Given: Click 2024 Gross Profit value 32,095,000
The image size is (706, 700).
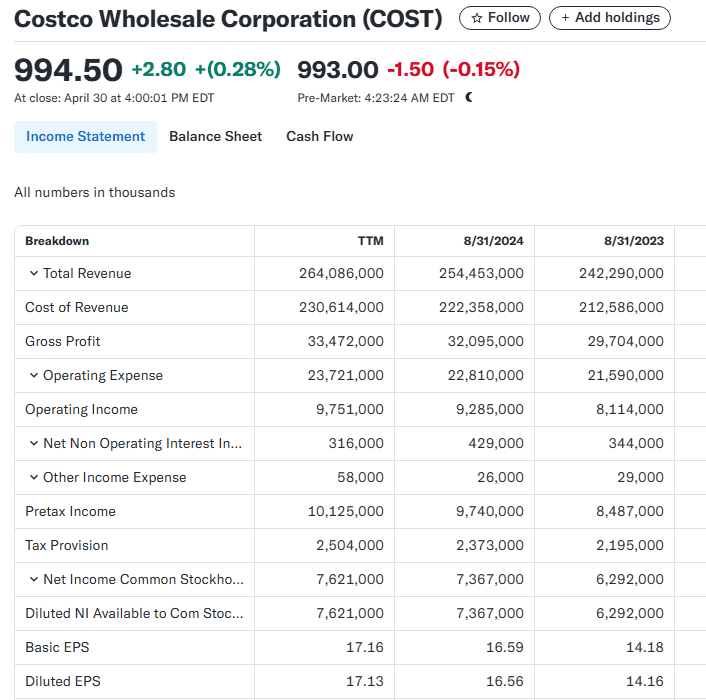Looking at the screenshot, I should tap(486, 341).
